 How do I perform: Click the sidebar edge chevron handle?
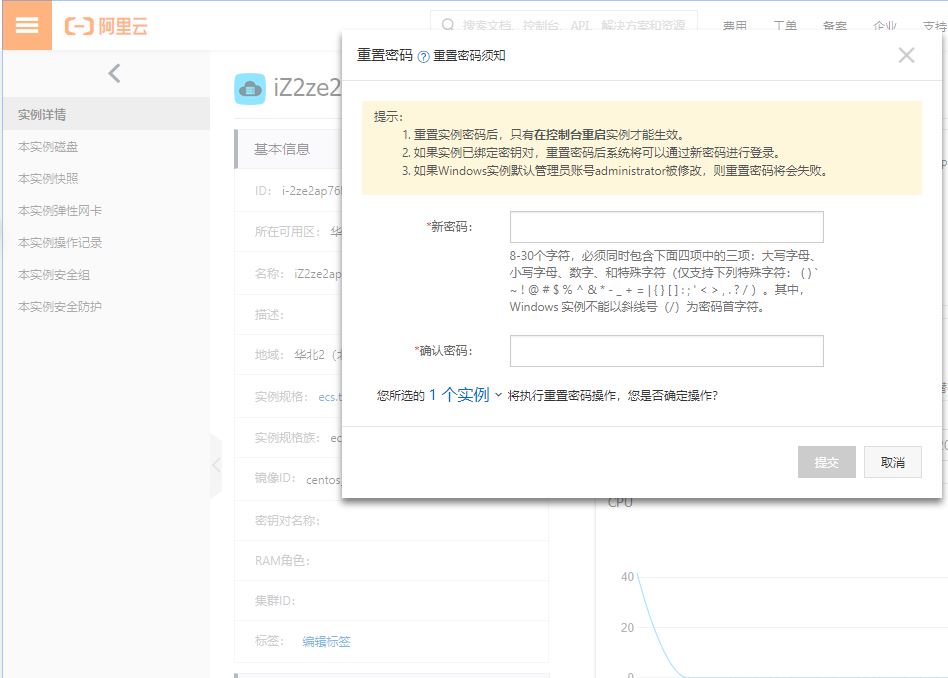tap(216, 465)
